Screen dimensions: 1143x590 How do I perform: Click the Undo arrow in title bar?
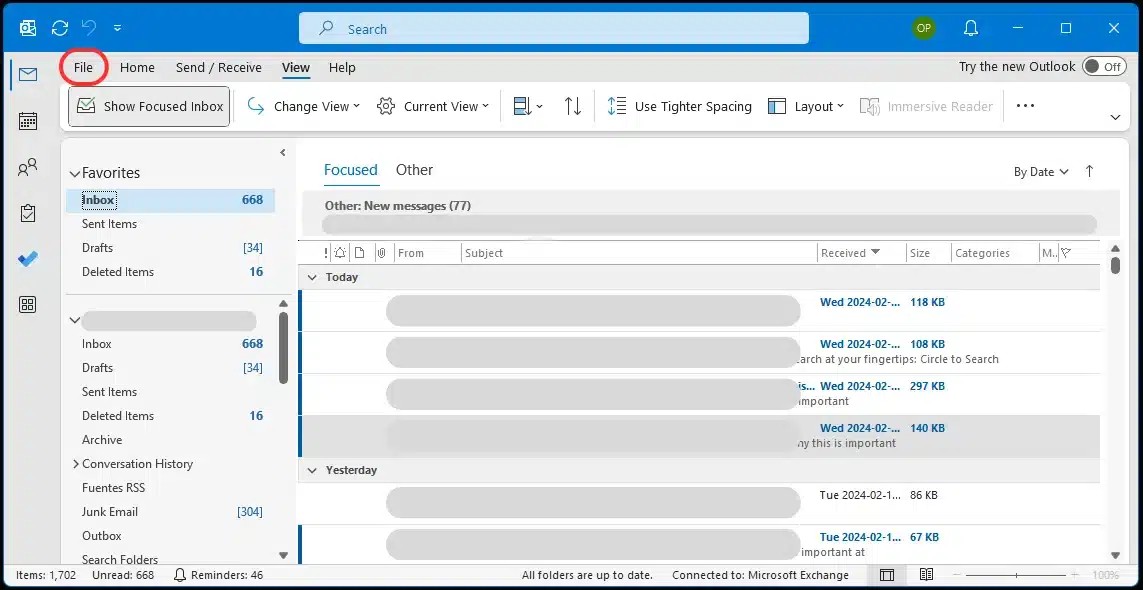89,28
